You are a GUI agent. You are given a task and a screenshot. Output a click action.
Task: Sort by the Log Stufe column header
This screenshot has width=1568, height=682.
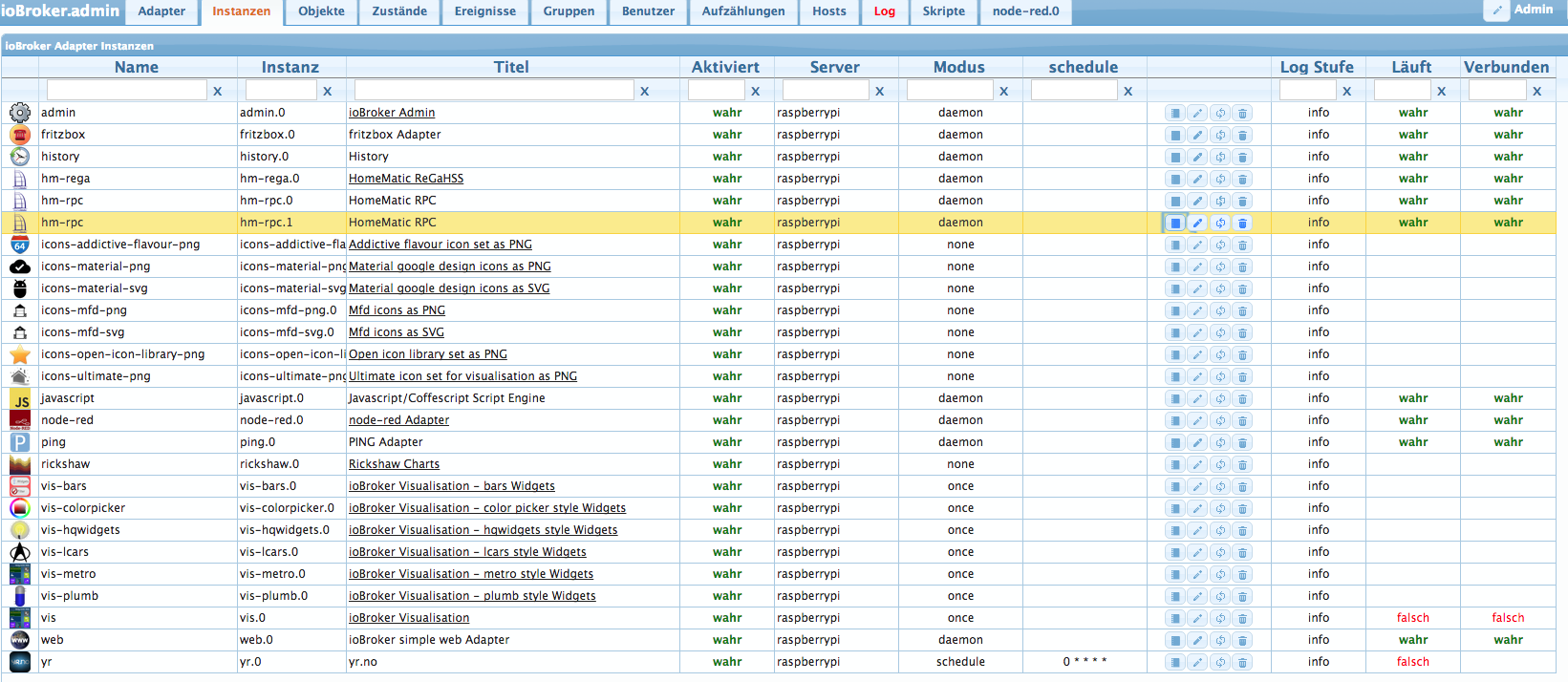1317,67
